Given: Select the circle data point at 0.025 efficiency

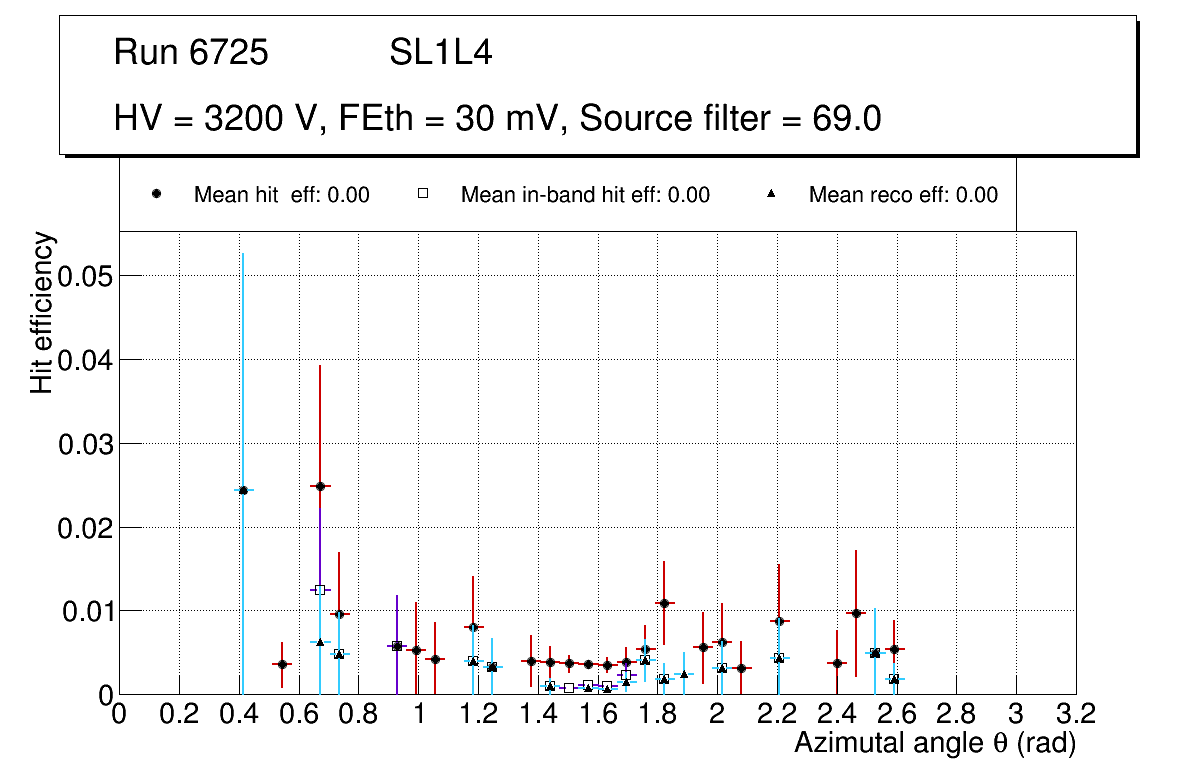Looking at the screenshot, I should [320, 486].
